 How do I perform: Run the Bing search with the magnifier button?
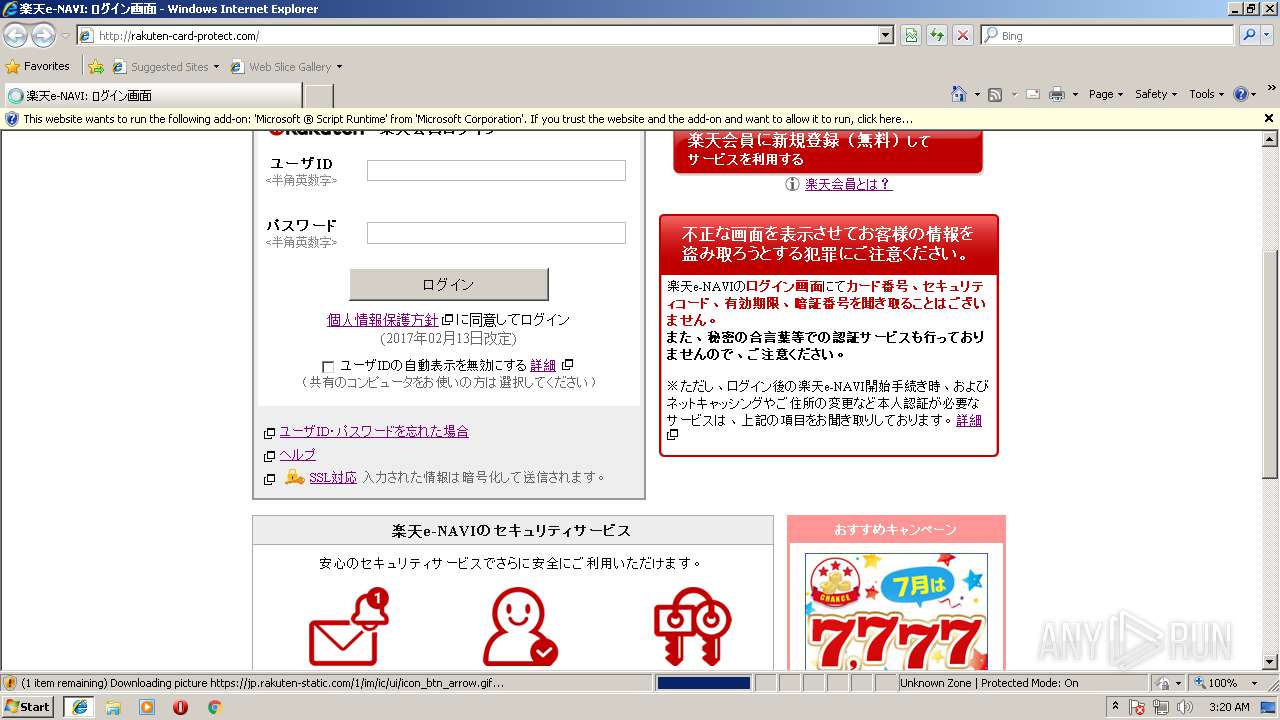tap(1248, 35)
